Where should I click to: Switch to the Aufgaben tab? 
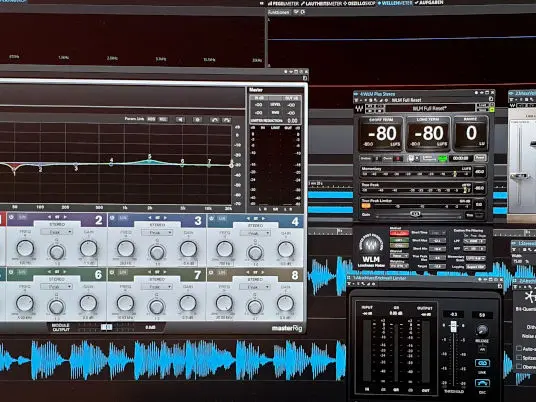pyautogui.click(x=429, y=3)
